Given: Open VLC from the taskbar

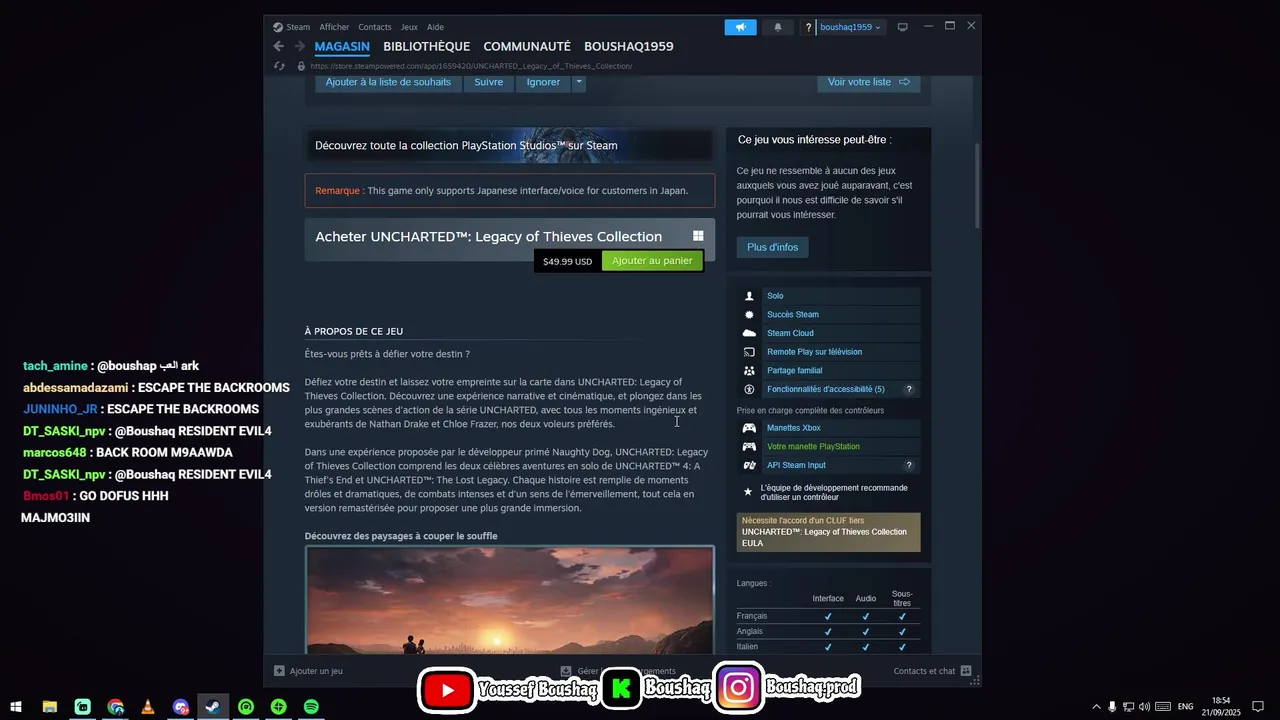Looking at the screenshot, I should 148,707.
